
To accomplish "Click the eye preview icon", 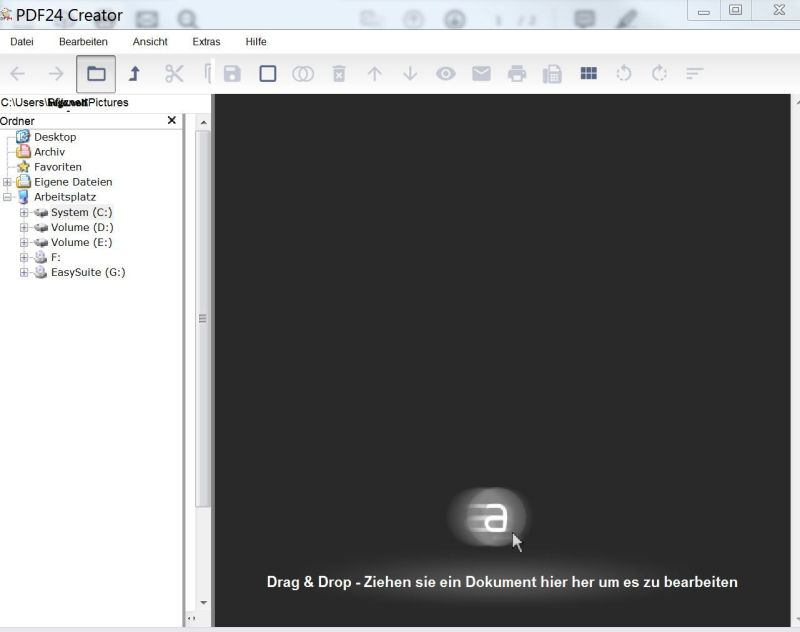I will (445, 74).
